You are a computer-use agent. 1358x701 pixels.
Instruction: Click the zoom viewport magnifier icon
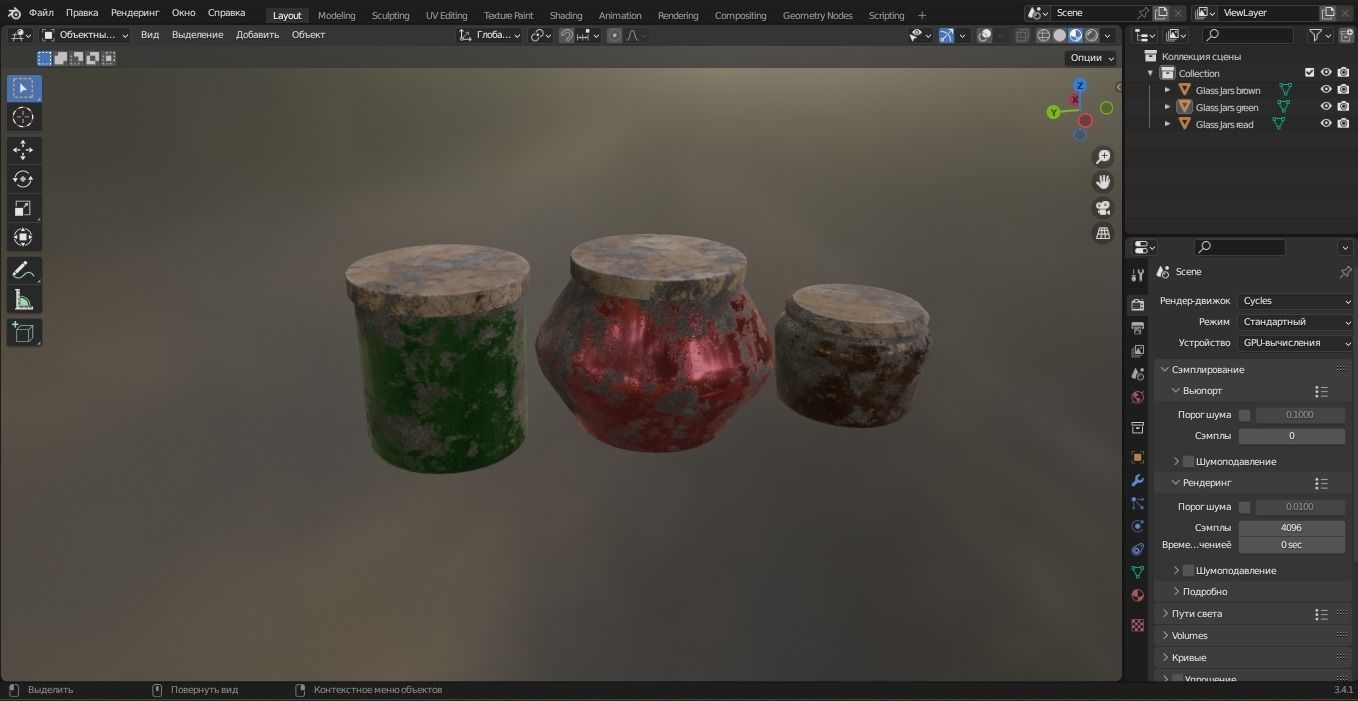1103,157
